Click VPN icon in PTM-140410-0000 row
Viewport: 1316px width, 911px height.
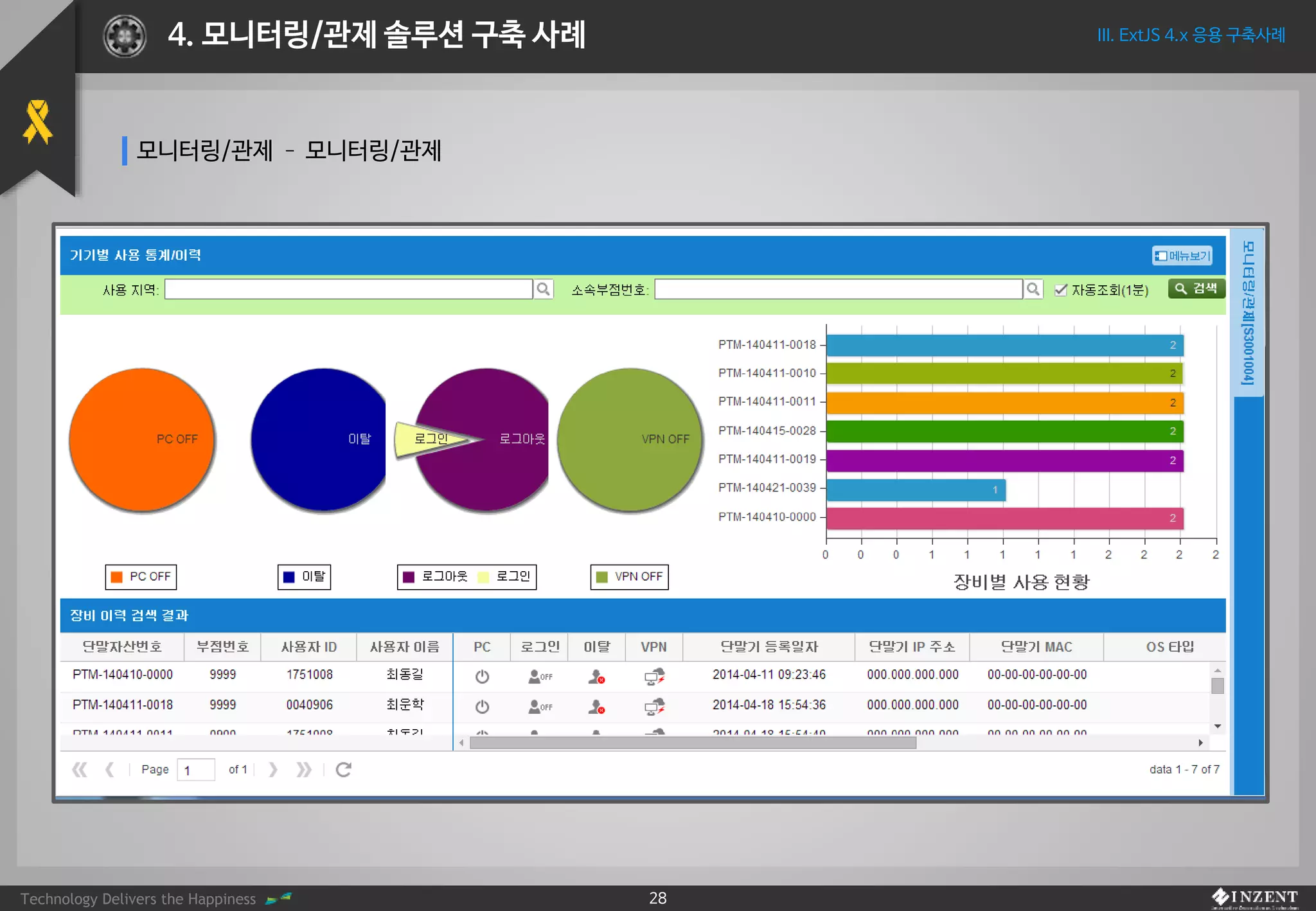point(654,677)
